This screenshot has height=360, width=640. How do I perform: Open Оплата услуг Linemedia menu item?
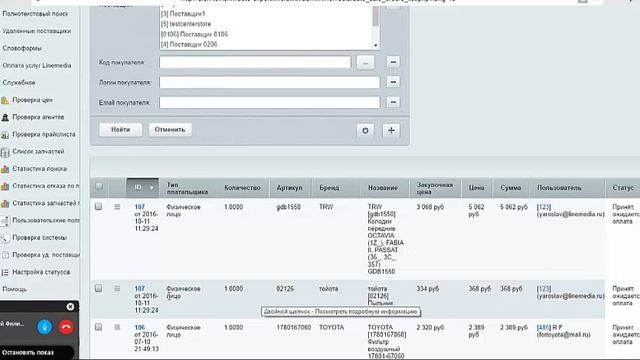(37, 65)
